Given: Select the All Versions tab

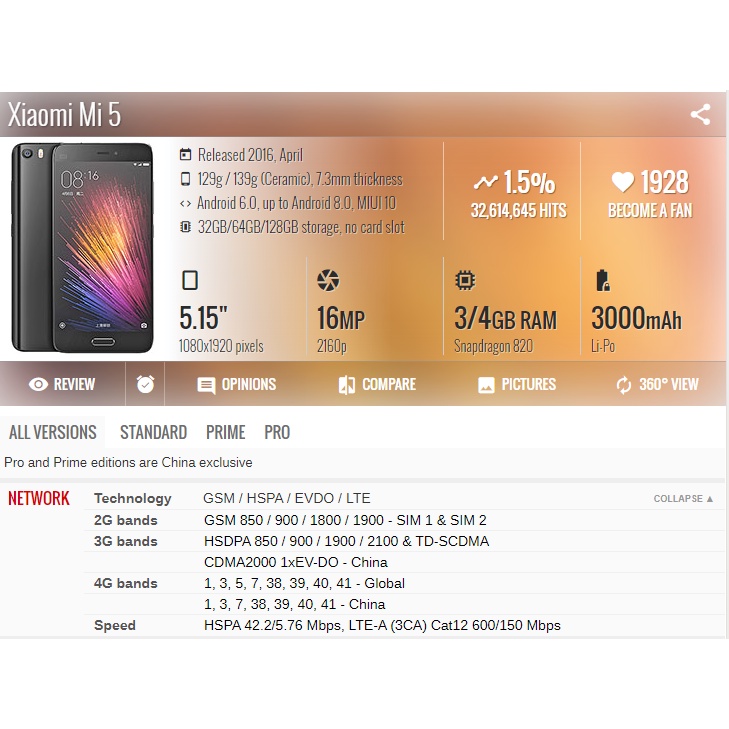Looking at the screenshot, I should coord(53,432).
